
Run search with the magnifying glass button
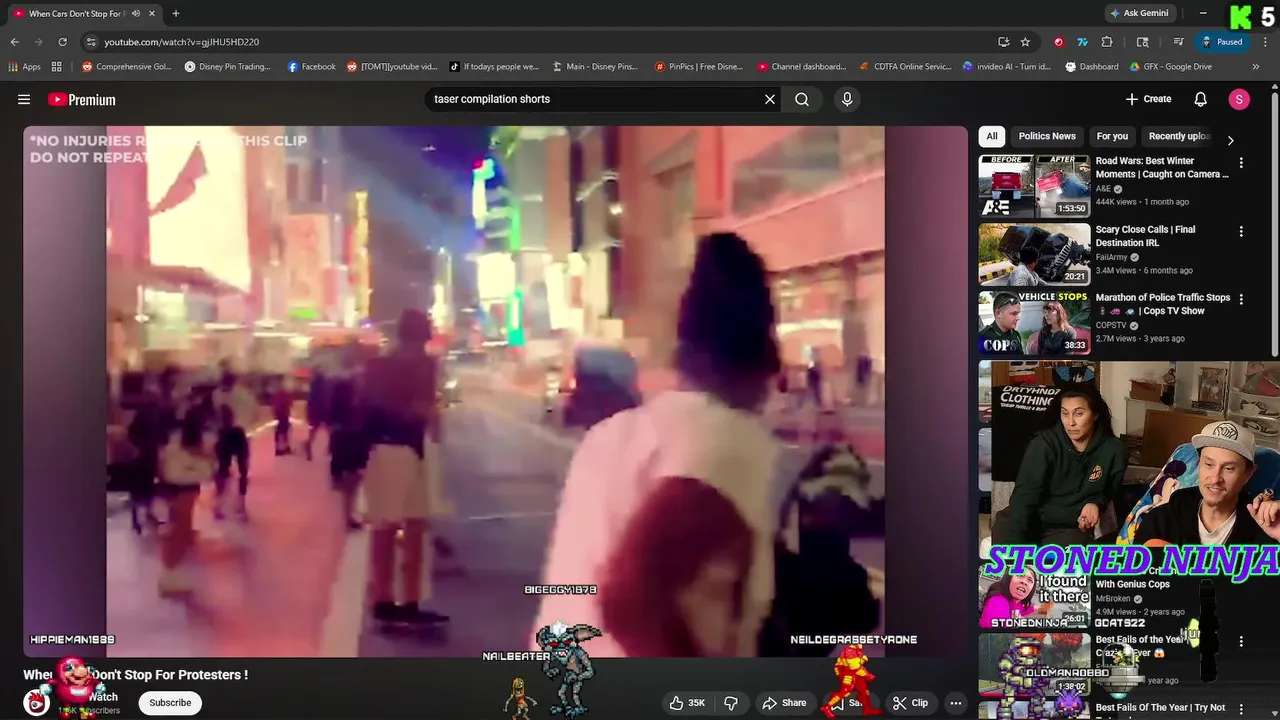(x=802, y=99)
